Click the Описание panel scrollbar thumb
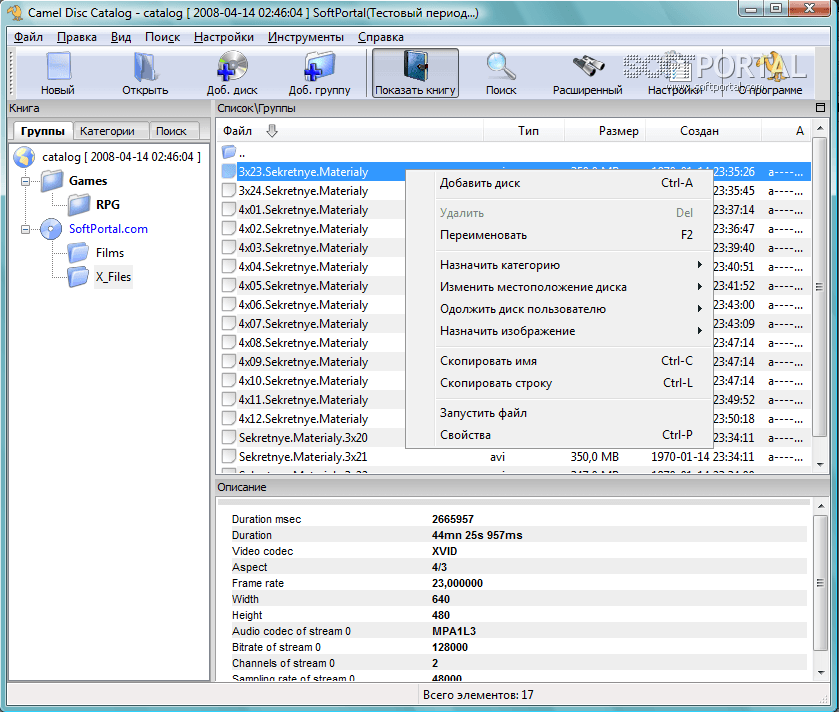 coord(820,583)
